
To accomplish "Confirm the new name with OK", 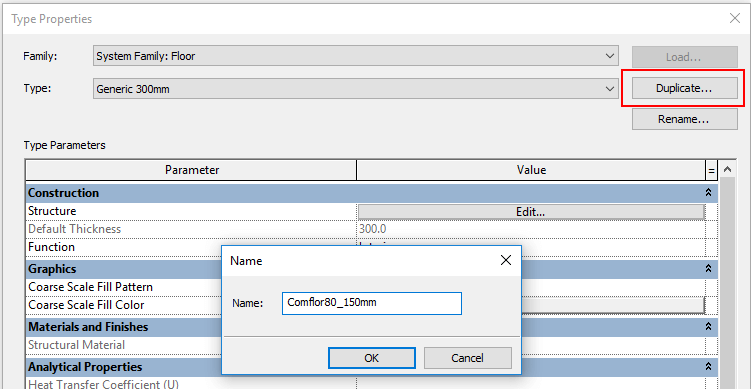I will (372, 358).
